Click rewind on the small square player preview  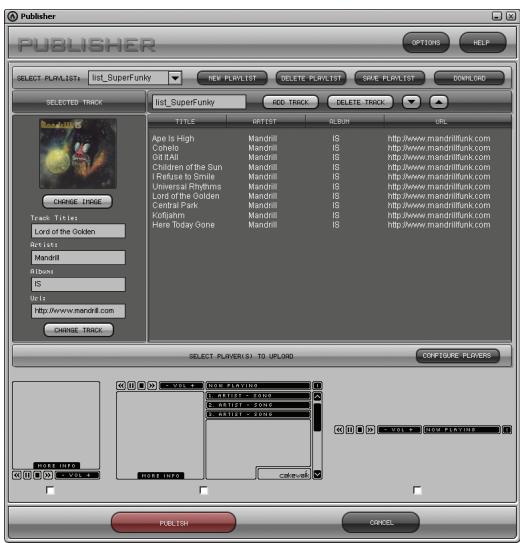click(17, 475)
